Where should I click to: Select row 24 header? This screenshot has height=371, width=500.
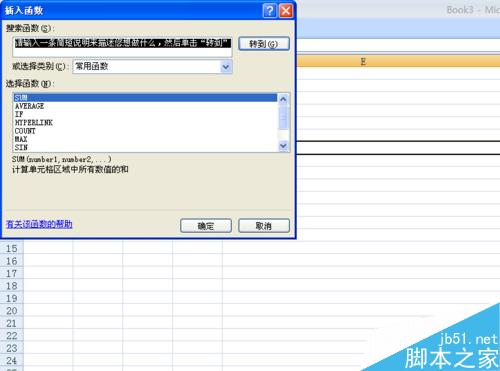click(12, 360)
